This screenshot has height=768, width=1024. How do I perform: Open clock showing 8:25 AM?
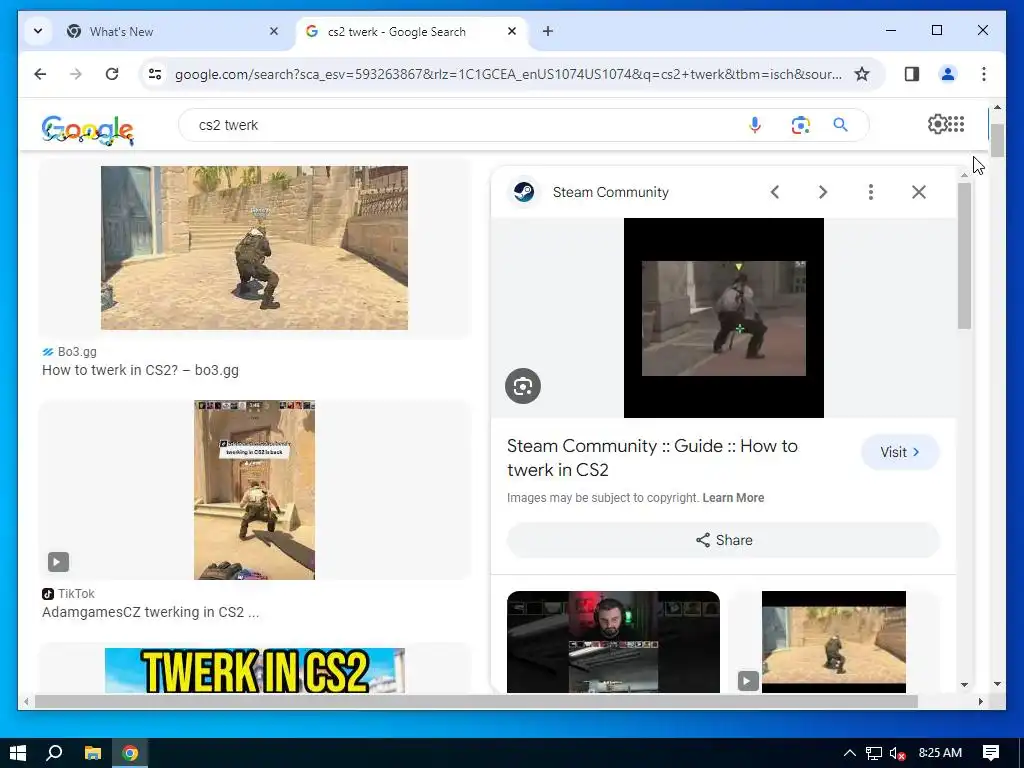940,753
